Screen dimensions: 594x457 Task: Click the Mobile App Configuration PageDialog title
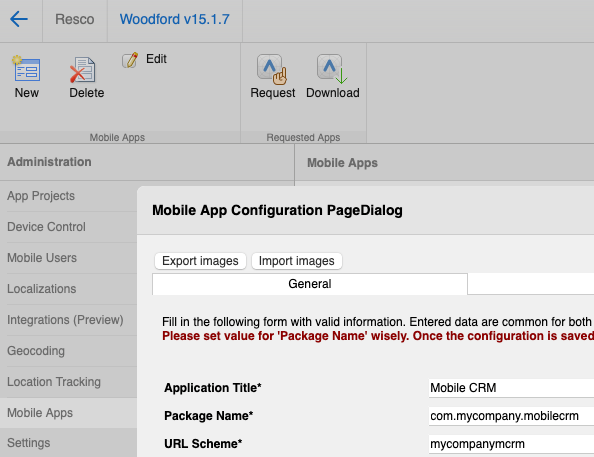[277, 210]
